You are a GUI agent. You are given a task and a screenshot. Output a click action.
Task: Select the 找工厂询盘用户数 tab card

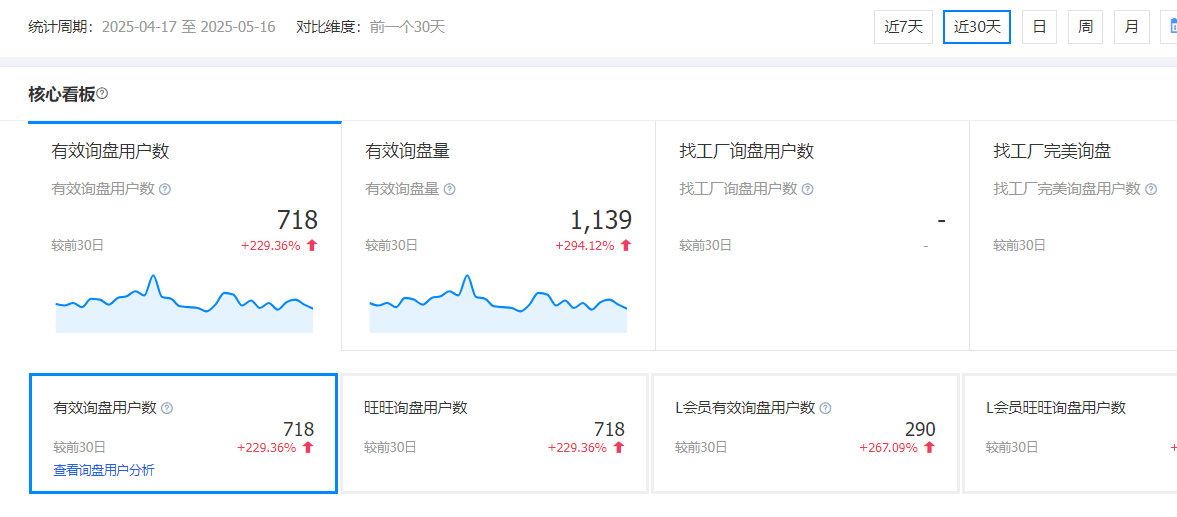pyautogui.click(x=812, y=236)
